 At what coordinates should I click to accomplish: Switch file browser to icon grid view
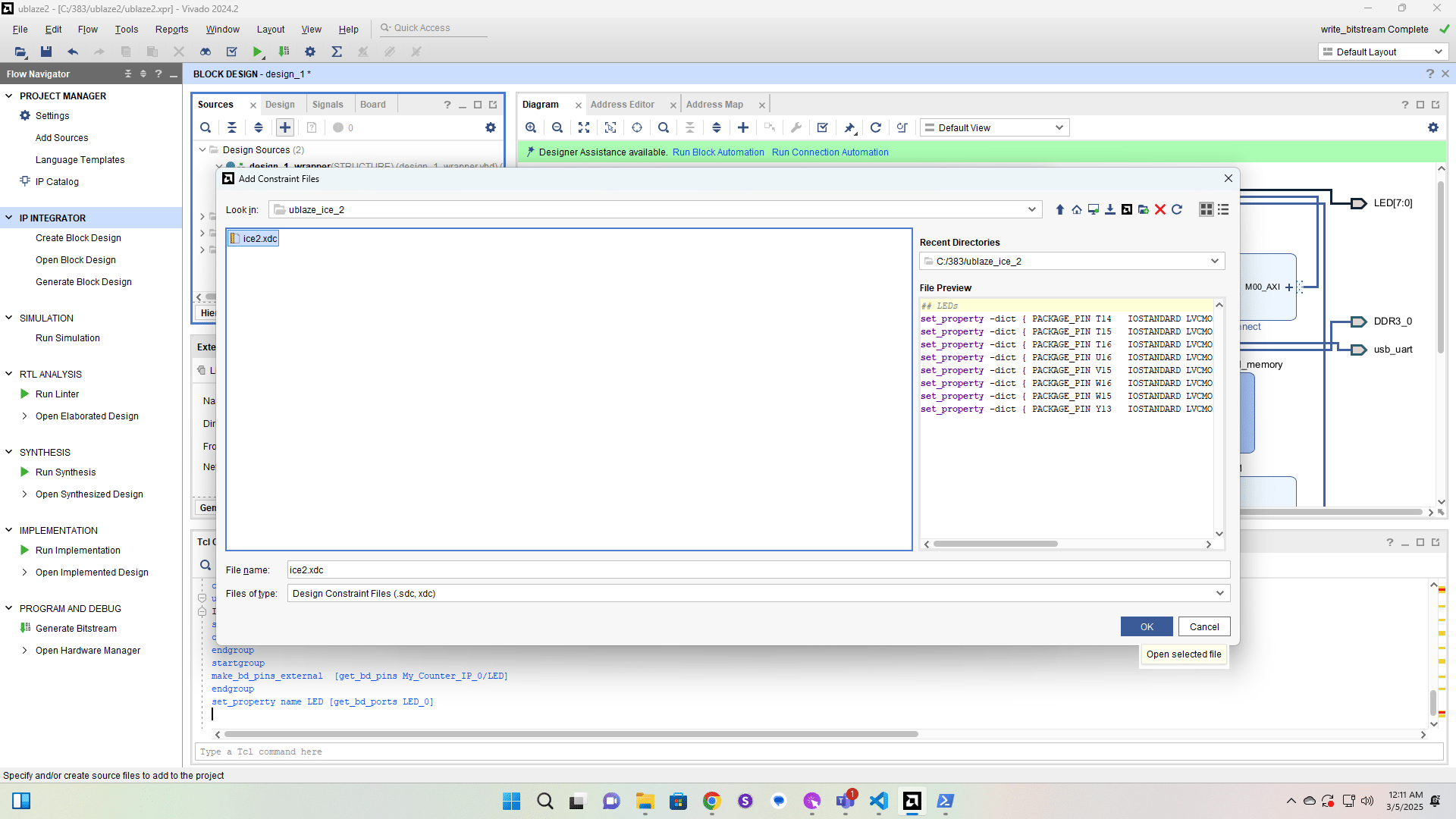pos(1206,210)
